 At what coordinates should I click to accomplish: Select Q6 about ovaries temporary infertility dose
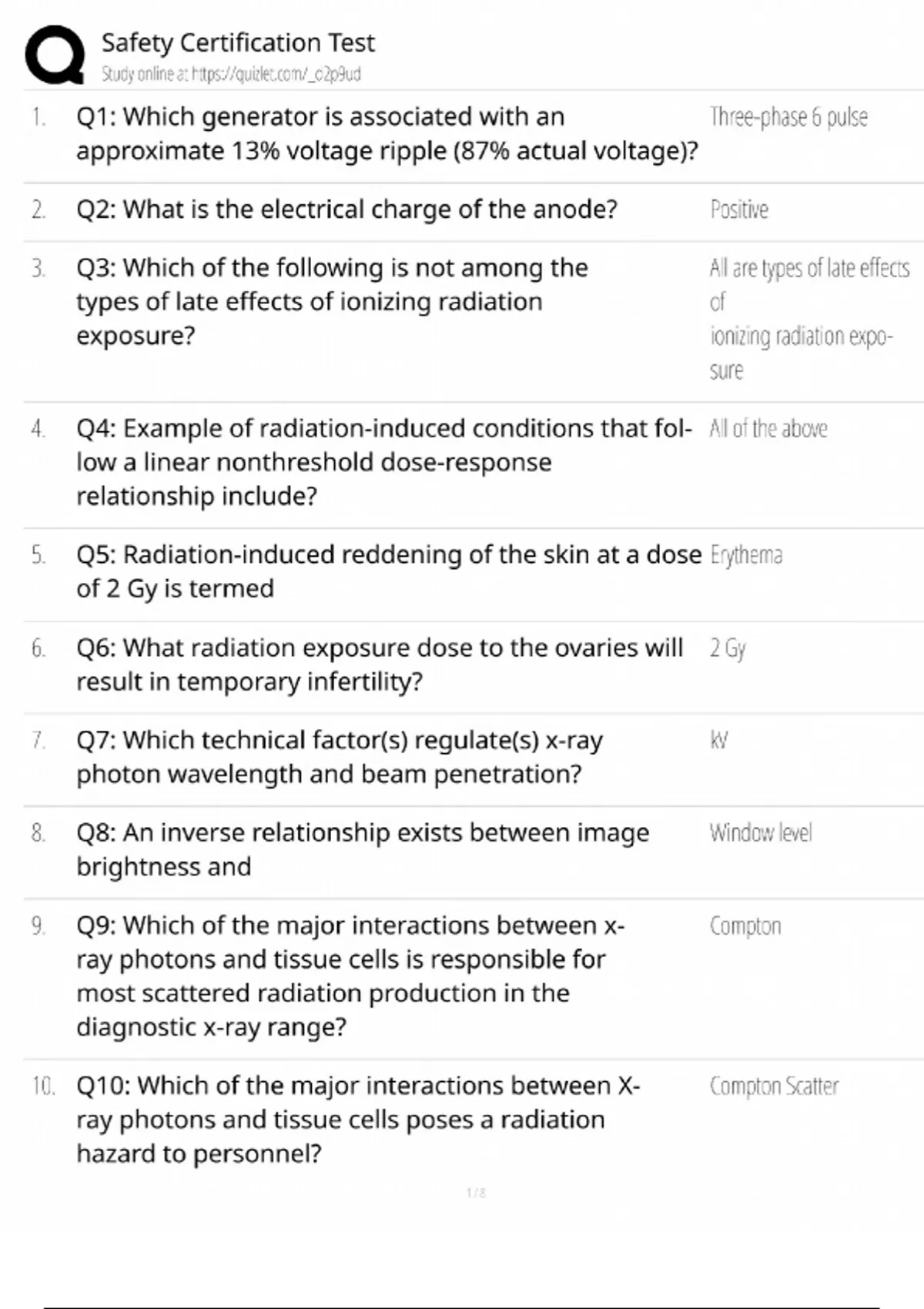point(379,665)
